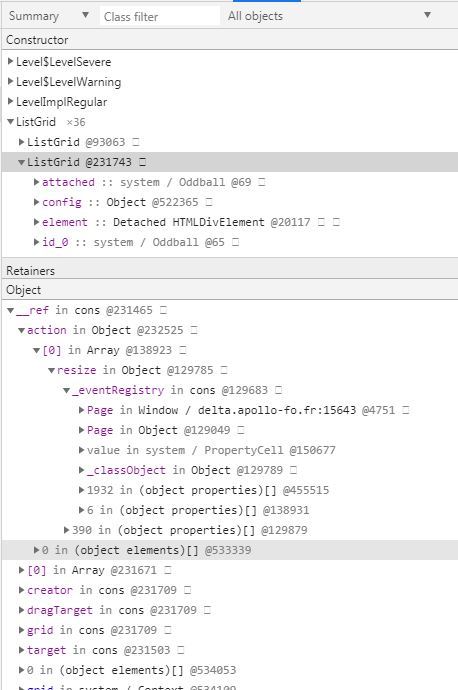Screen dimensions: 458x690
Task: Collapse the ListGrid ×36 constructor group
Action: [11, 121]
